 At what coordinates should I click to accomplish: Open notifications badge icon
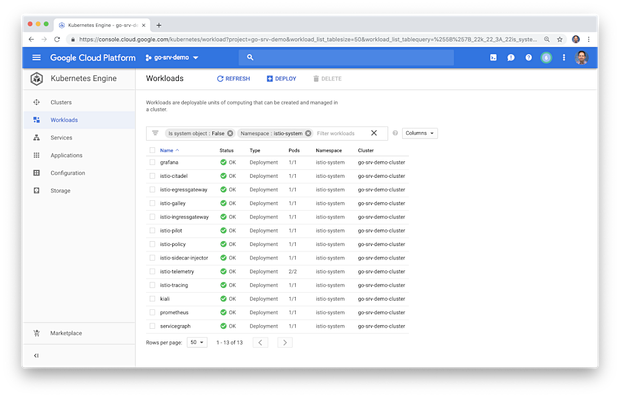pos(546,58)
